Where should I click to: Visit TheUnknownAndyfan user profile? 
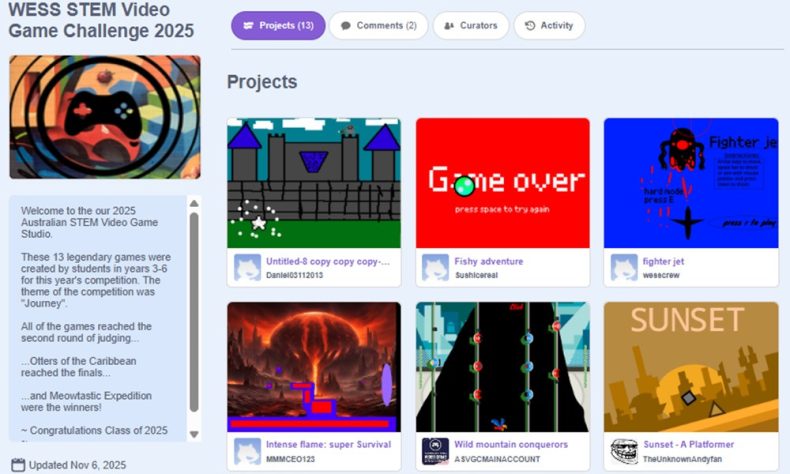[x=682, y=459]
